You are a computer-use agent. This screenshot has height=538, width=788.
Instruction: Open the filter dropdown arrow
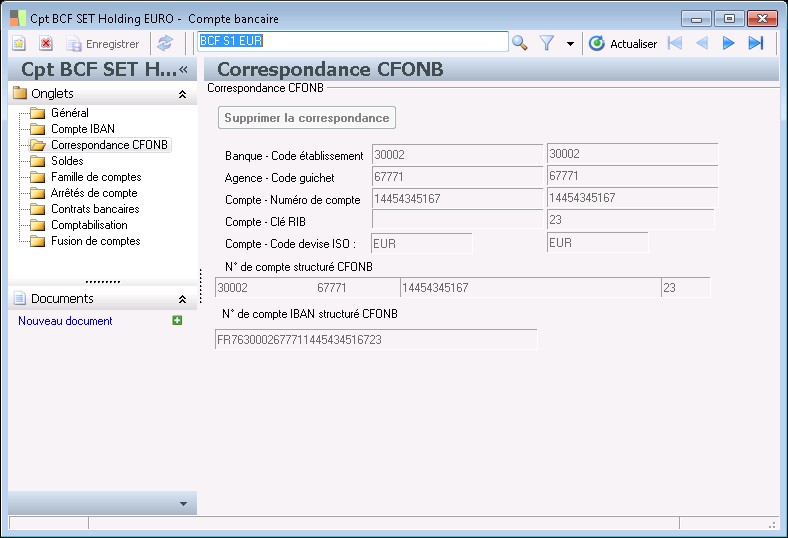[x=570, y=44]
